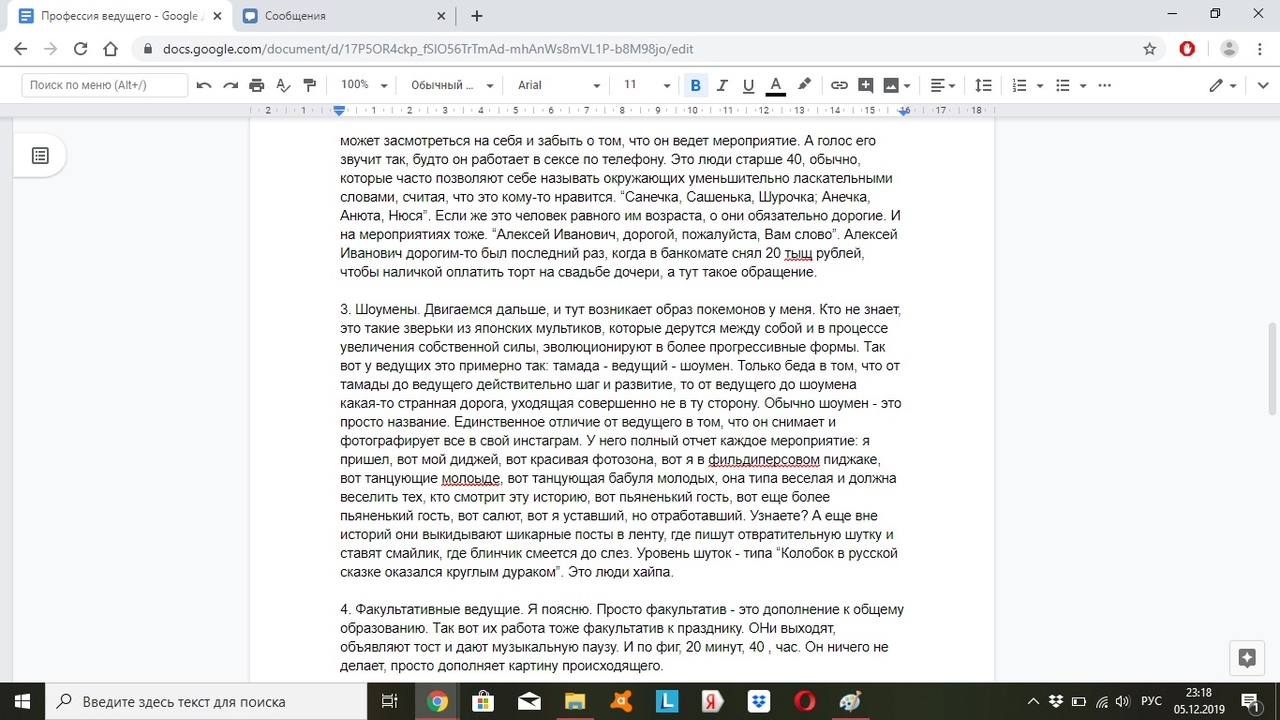Viewport: 1280px width, 720px height.
Task: Open Yandex browser on the taskbar
Action: [713, 701]
